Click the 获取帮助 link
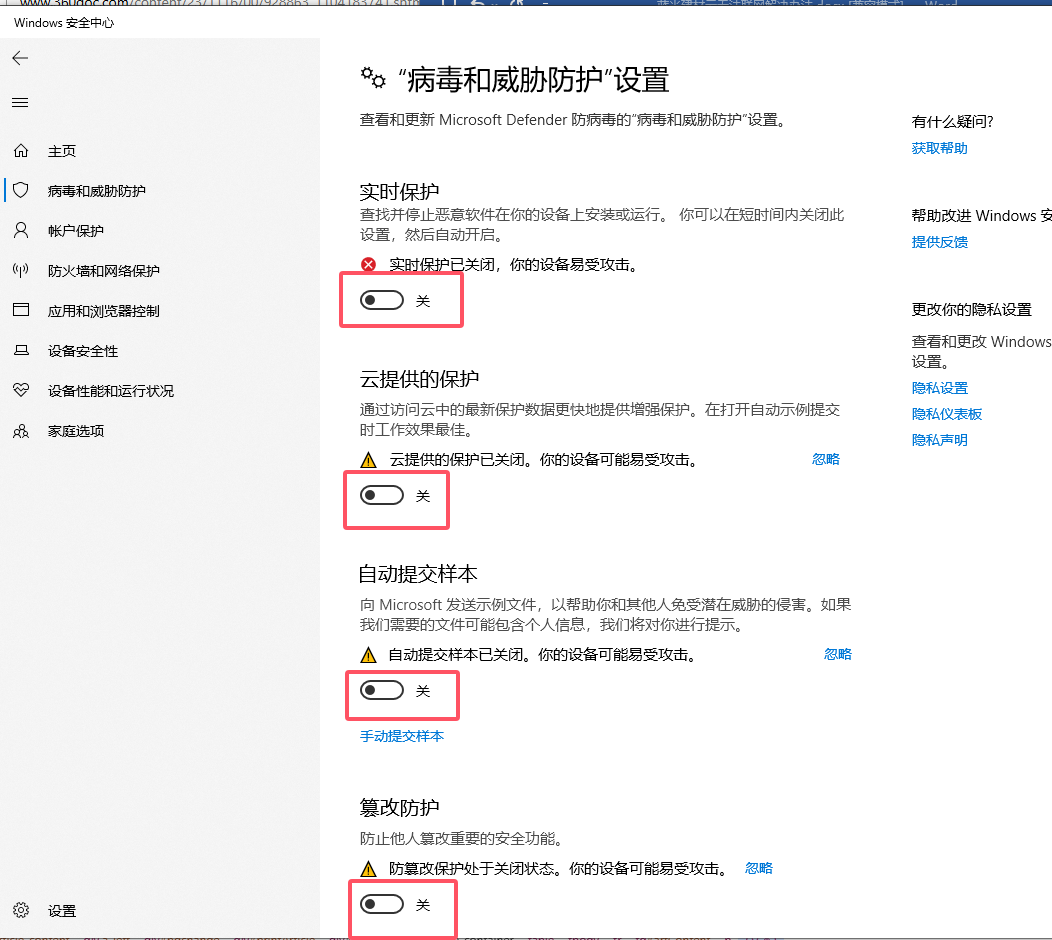This screenshot has height=940, width=1052. point(939,148)
